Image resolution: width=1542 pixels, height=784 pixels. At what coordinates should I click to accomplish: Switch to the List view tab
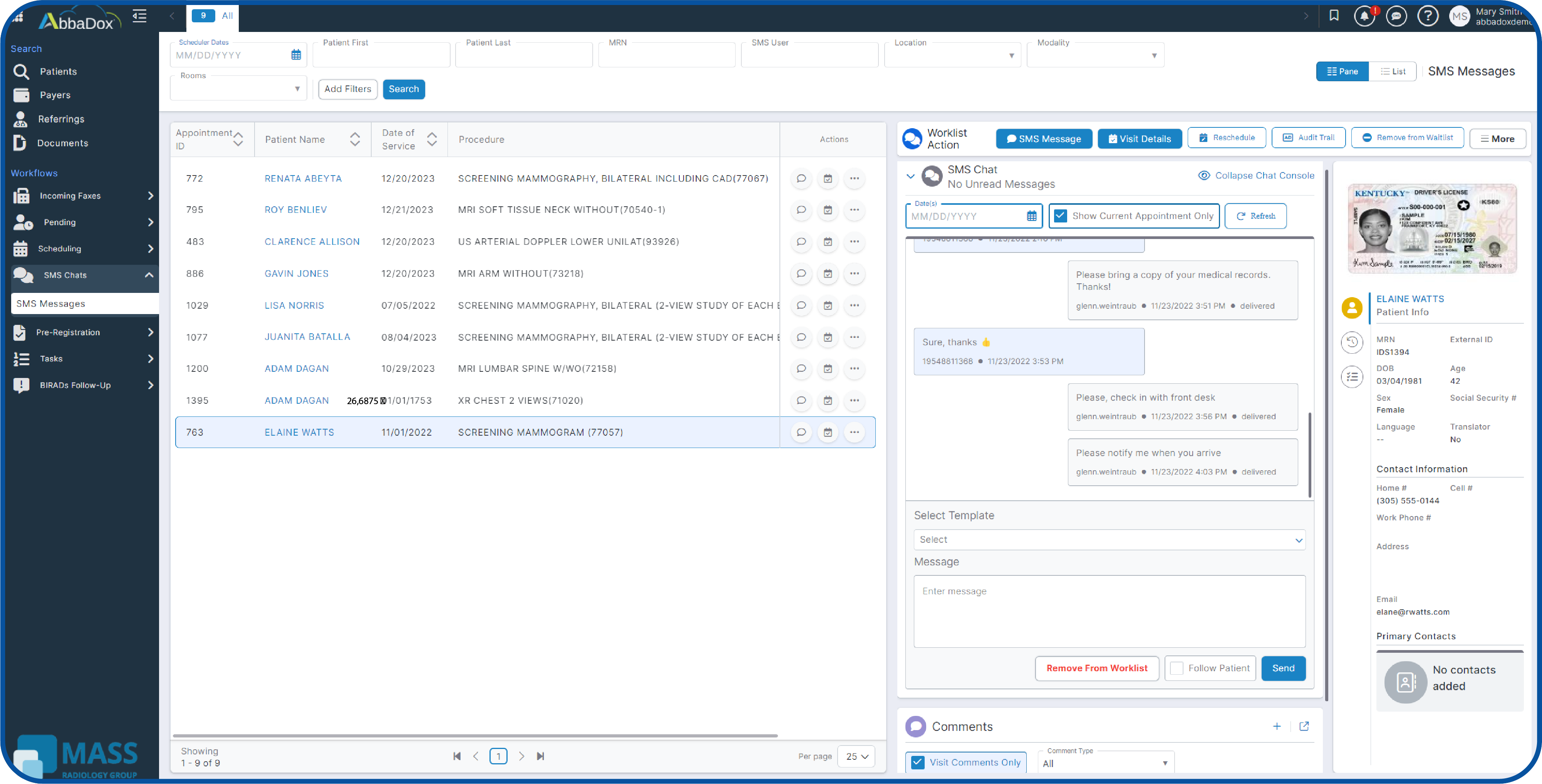click(1392, 71)
